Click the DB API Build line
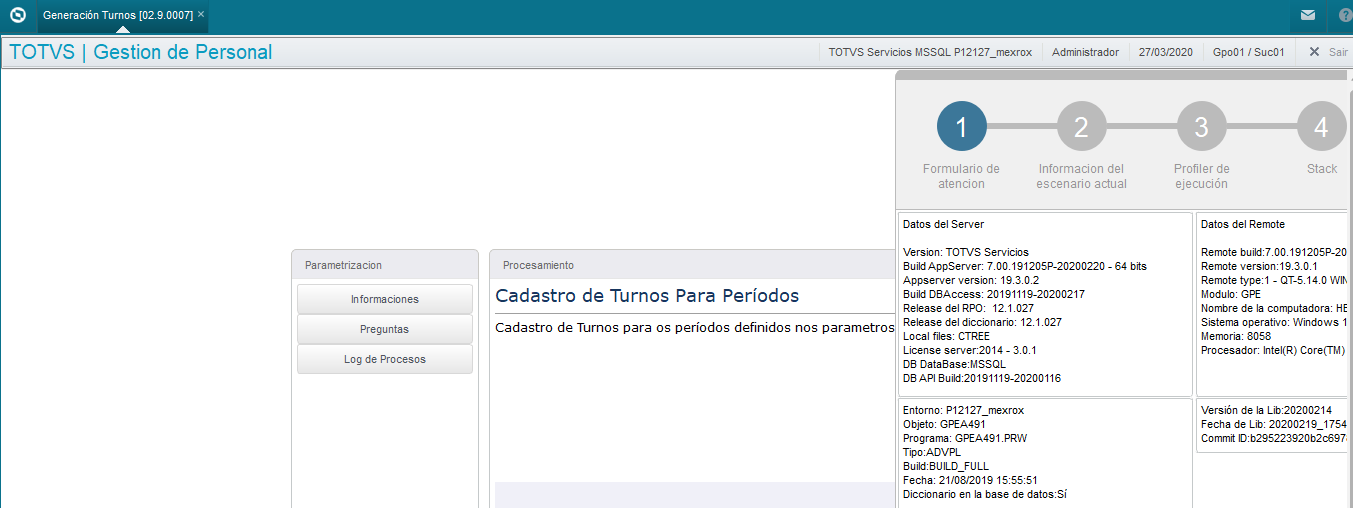The image size is (1353, 508). click(x=982, y=378)
